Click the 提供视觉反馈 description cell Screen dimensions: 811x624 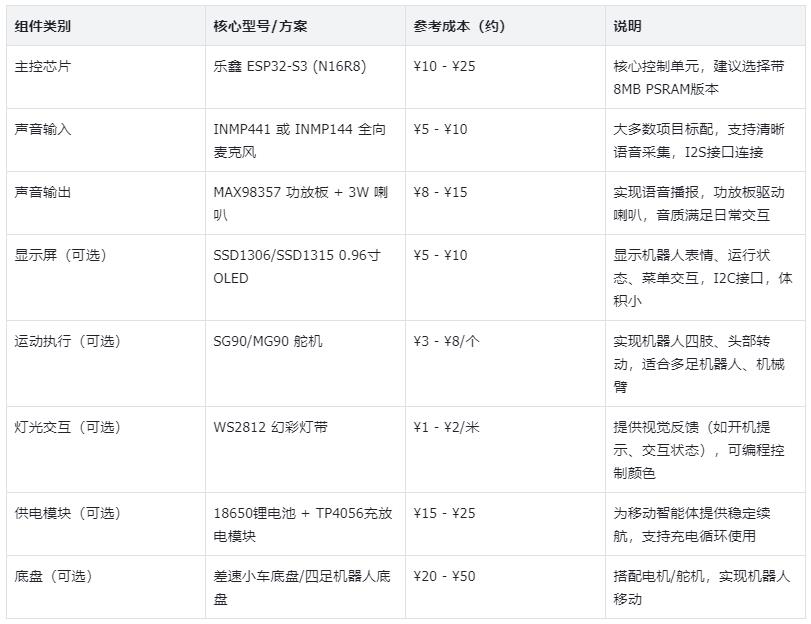tap(705, 450)
